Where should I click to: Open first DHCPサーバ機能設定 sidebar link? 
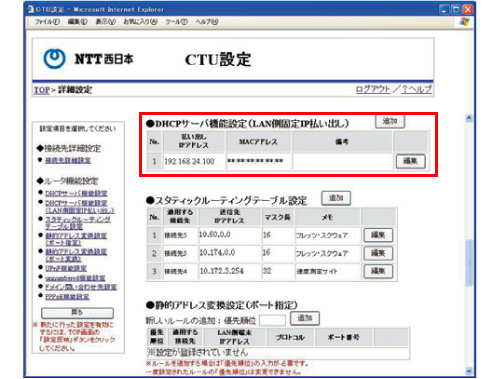pyautogui.click(x=76, y=193)
